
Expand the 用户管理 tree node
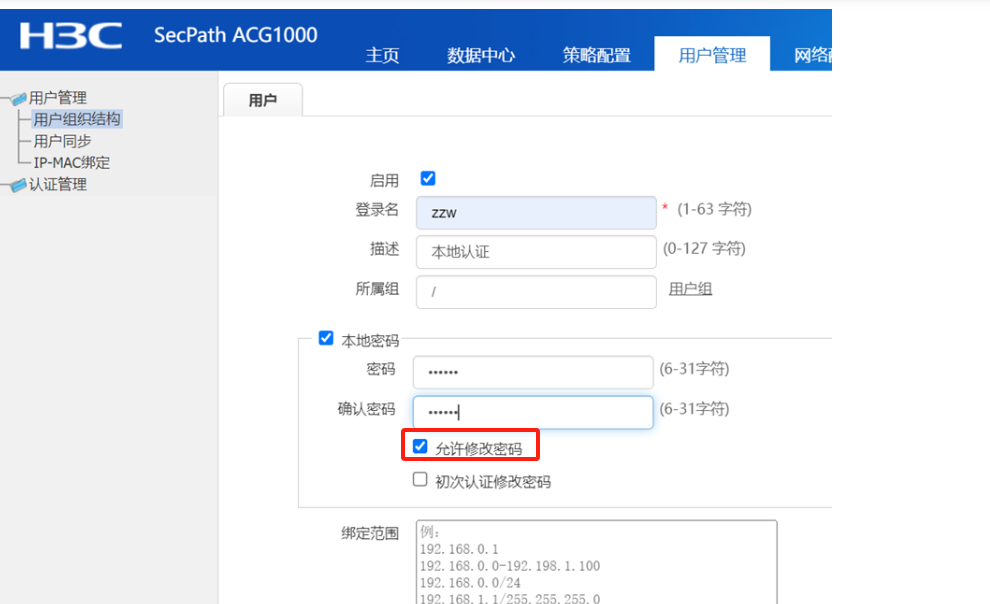click(57, 98)
